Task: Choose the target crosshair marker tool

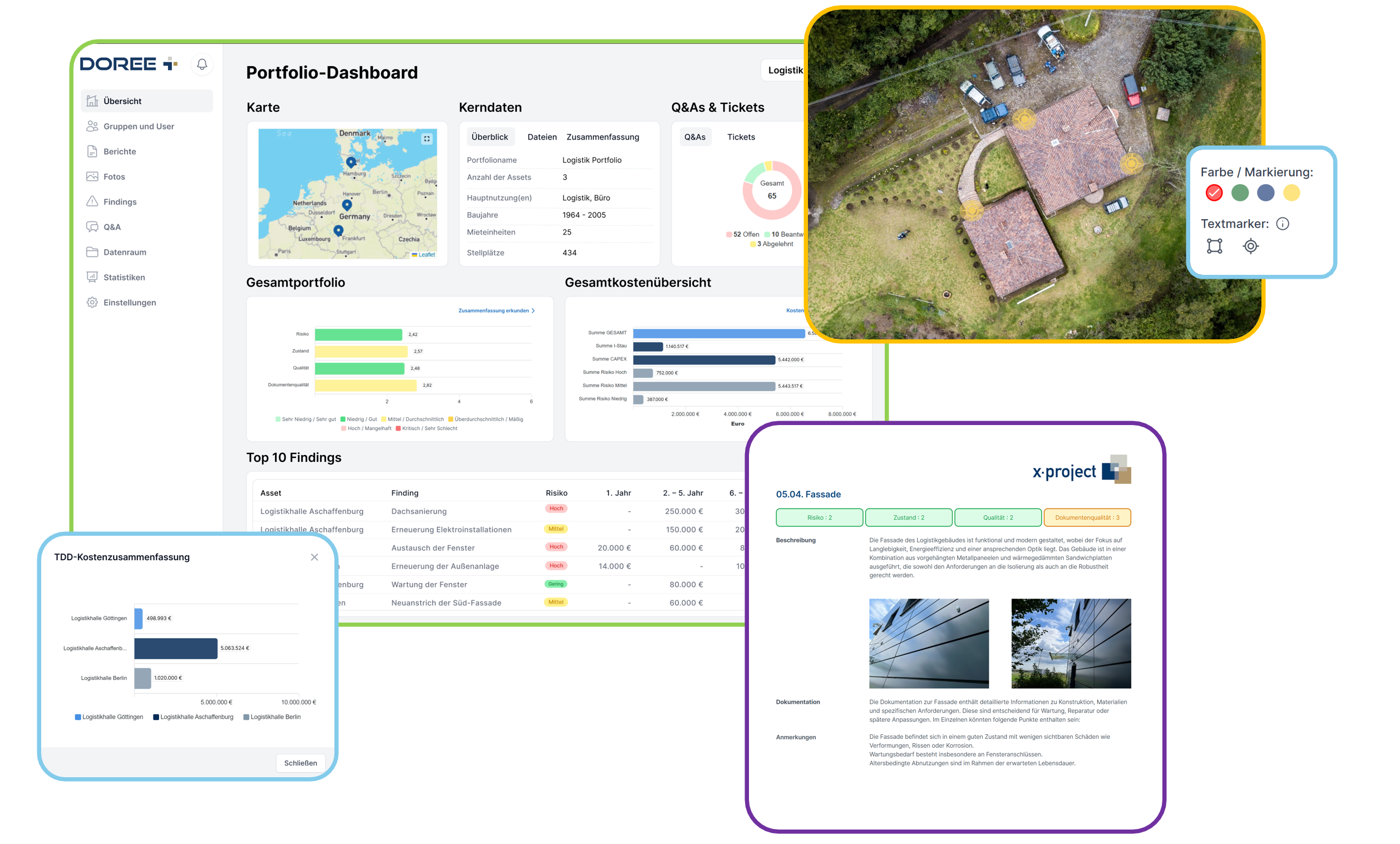Action: pyautogui.click(x=1250, y=246)
